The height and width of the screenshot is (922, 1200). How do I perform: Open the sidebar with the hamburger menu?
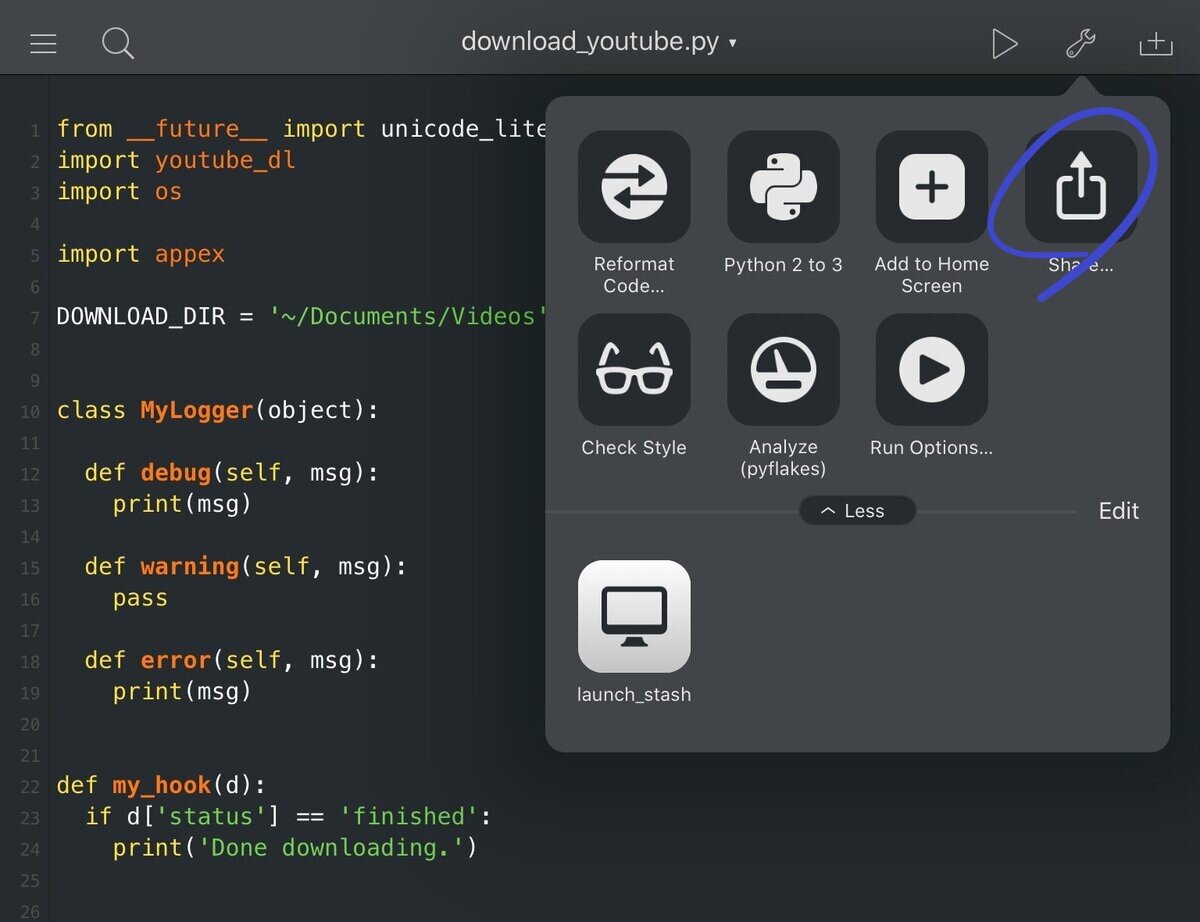coord(44,42)
